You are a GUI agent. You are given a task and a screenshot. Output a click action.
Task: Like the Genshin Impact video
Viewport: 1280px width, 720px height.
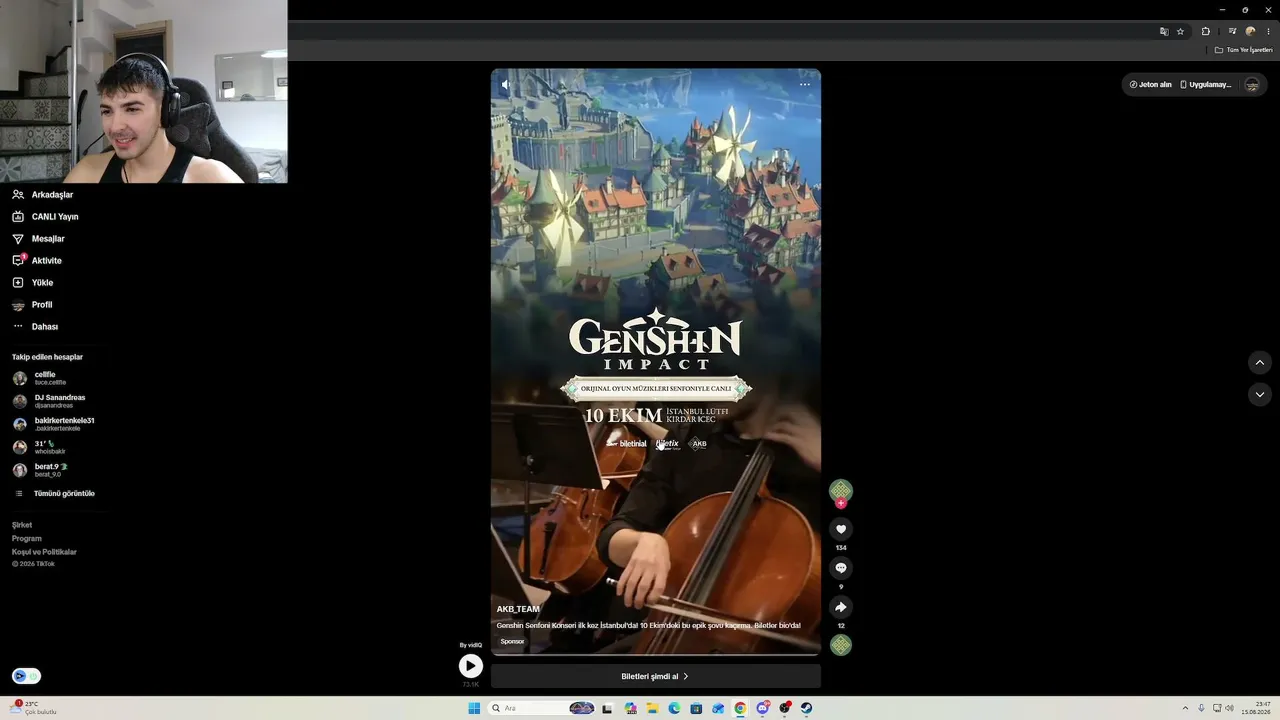click(x=841, y=529)
